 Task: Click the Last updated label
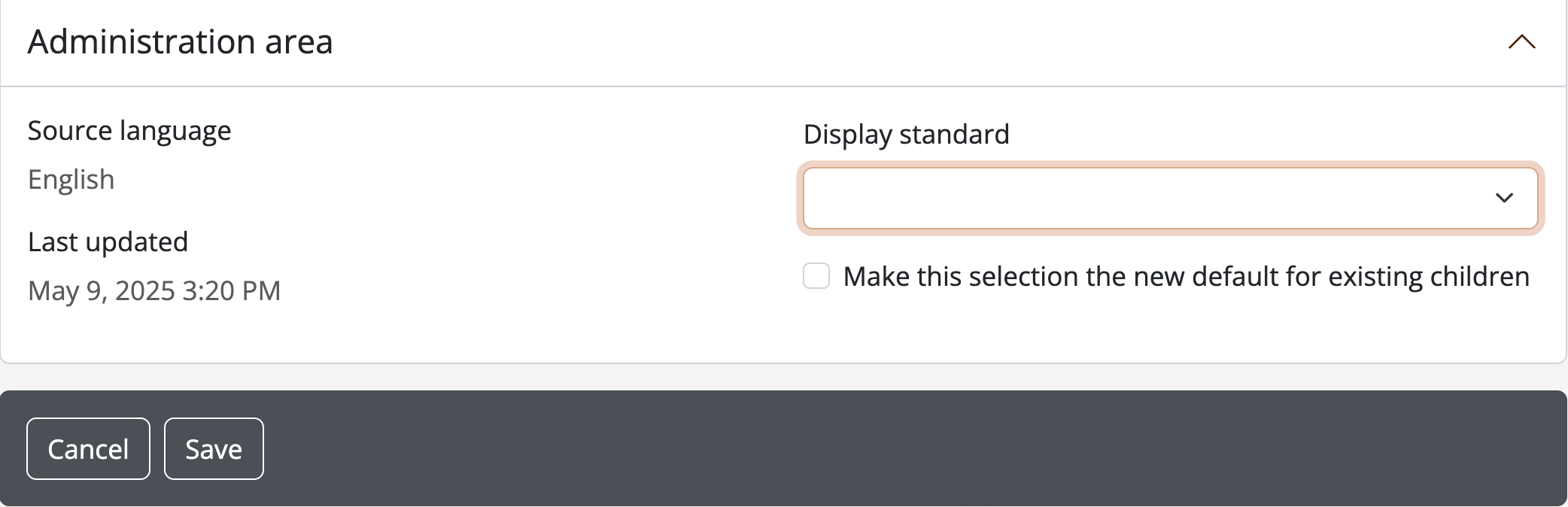coord(108,242)
